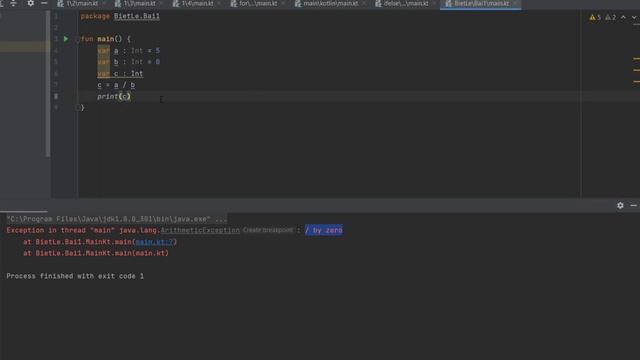The image size is (640, 360).
Task: Switch to the 1\4\main.kt tab
Action: click(198, 4)
